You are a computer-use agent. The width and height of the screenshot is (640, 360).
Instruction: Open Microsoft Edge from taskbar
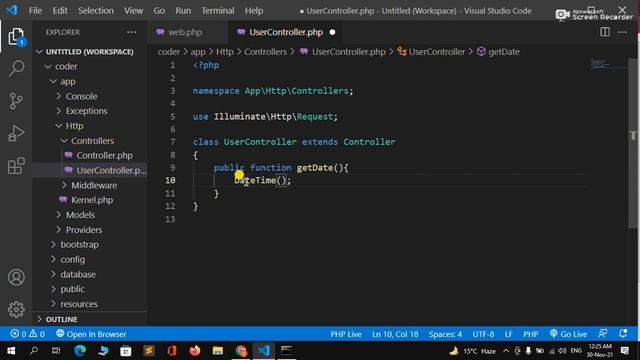[80, 351]
